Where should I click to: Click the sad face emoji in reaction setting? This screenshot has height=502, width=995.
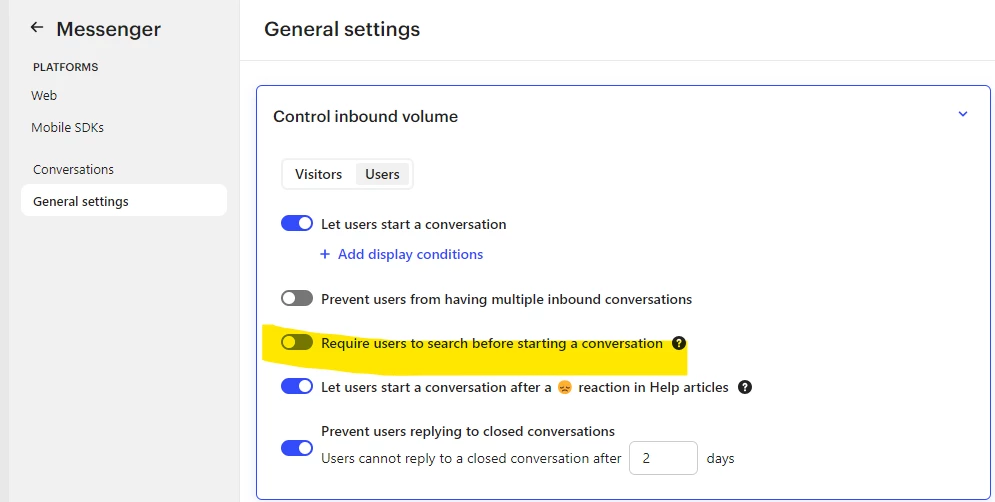click(565, 387)
